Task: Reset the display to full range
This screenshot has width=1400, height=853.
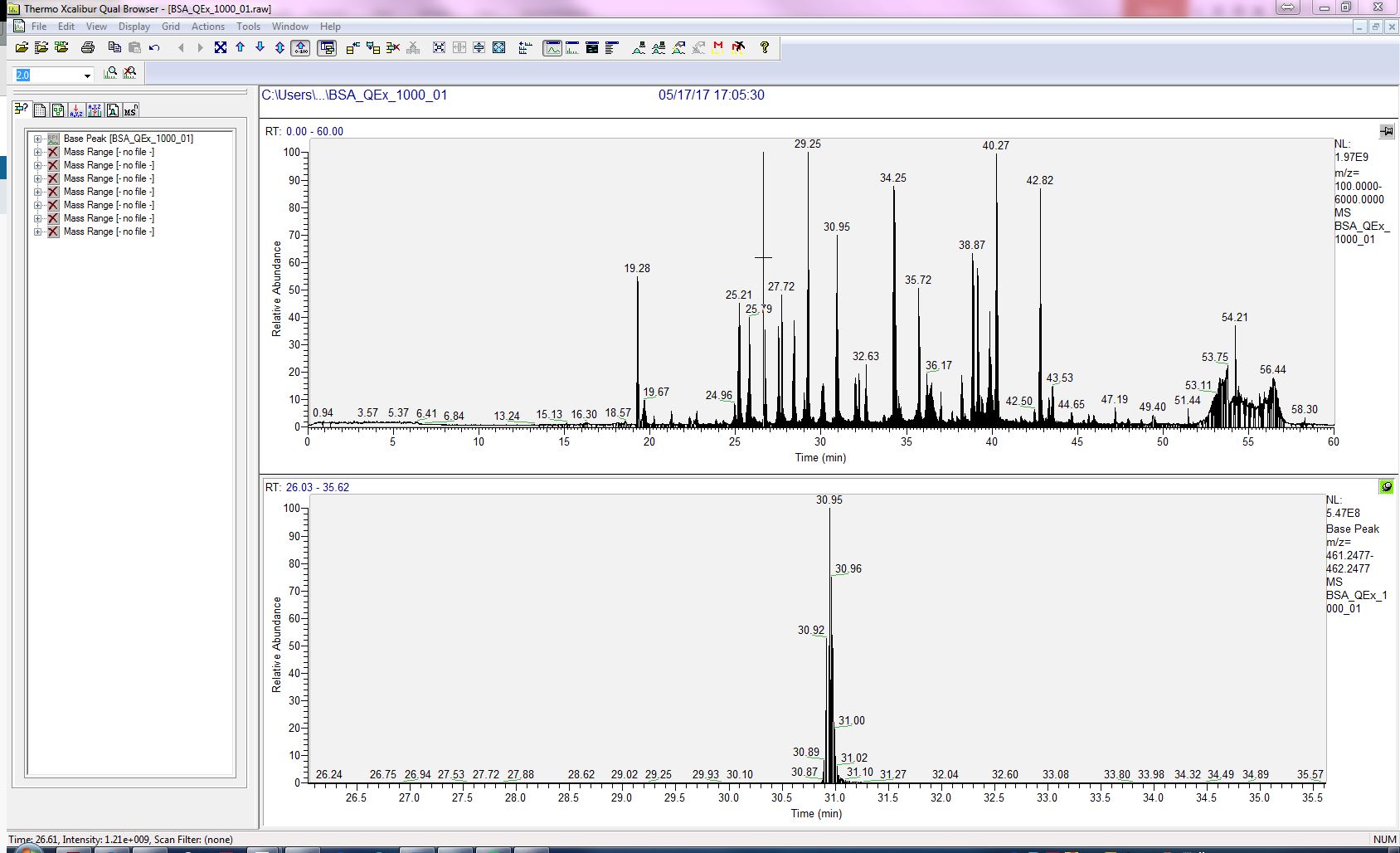Action: (221, 47)
